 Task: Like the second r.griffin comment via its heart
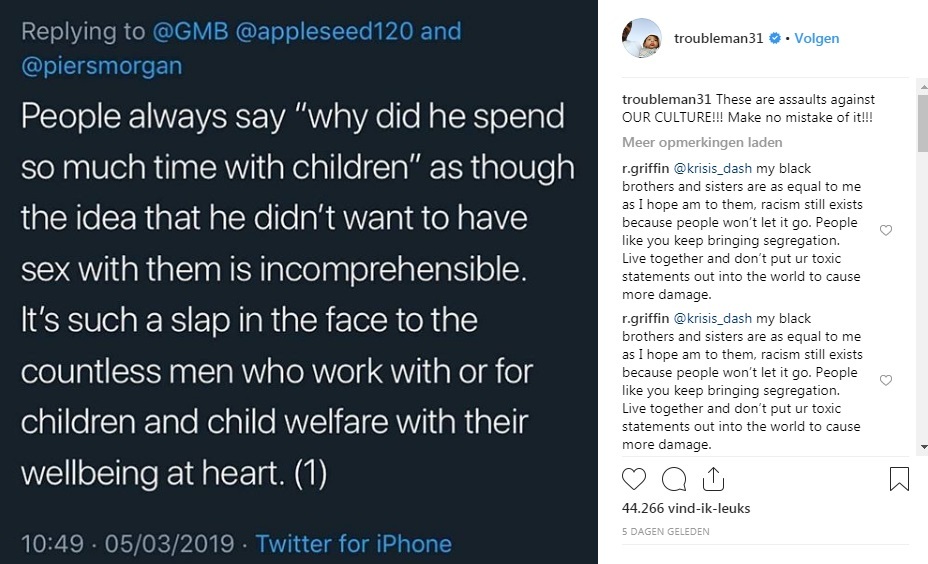point(885,380)
